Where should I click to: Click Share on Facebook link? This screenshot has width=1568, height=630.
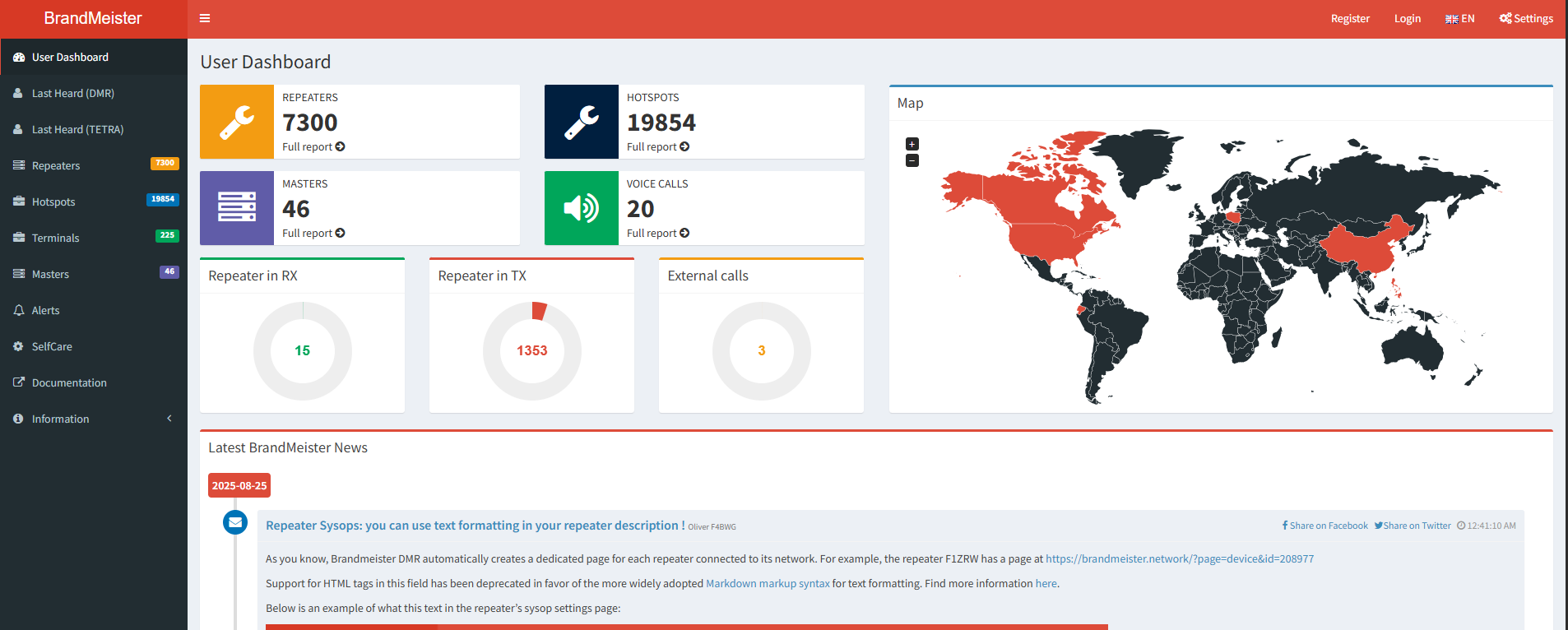coord(1324,526)
